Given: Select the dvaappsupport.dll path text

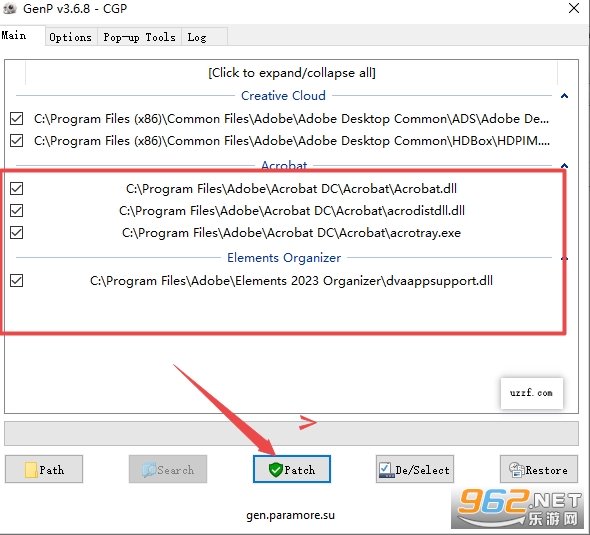Looking at the screenshot, I should (291, 281).
